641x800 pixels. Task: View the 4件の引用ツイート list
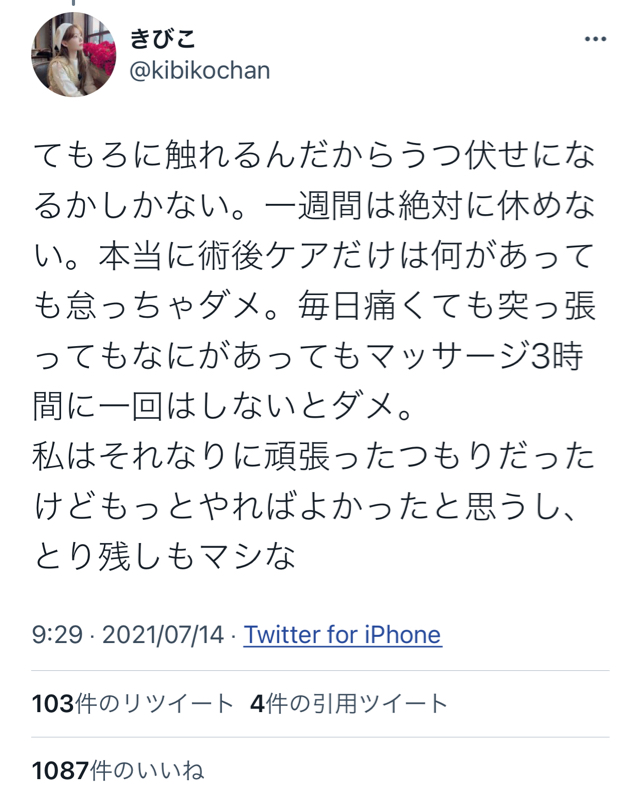349,704
